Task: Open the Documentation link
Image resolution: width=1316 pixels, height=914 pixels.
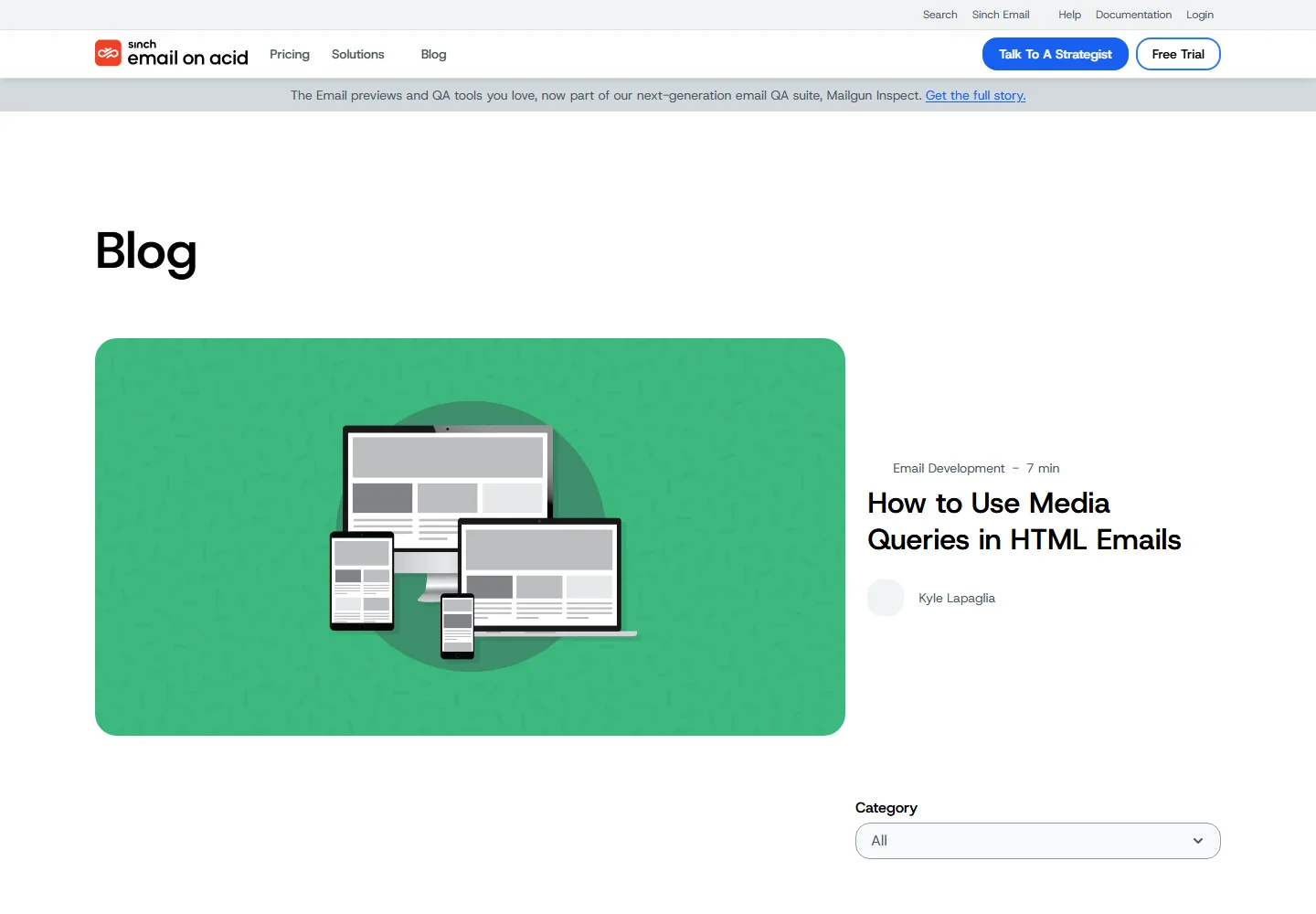Action: 1133,15
